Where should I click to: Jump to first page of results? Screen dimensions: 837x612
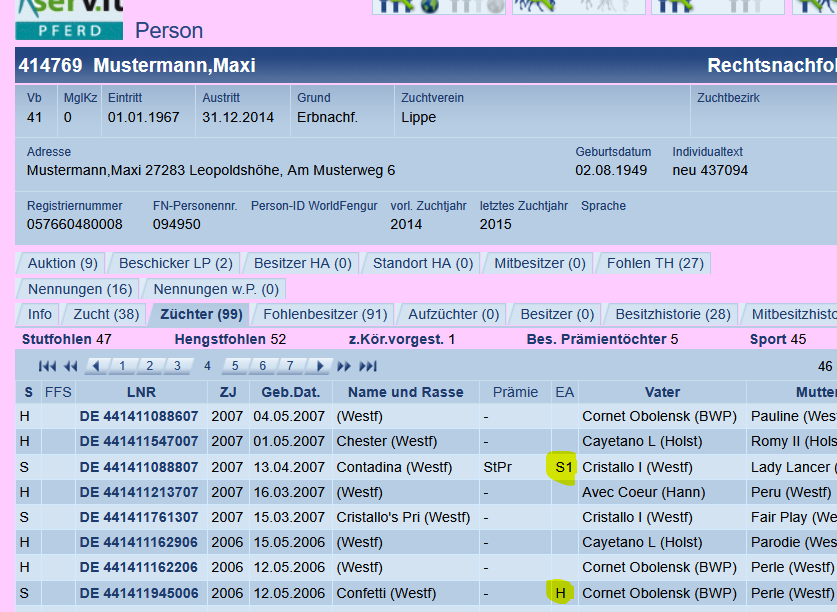(45, 366)
